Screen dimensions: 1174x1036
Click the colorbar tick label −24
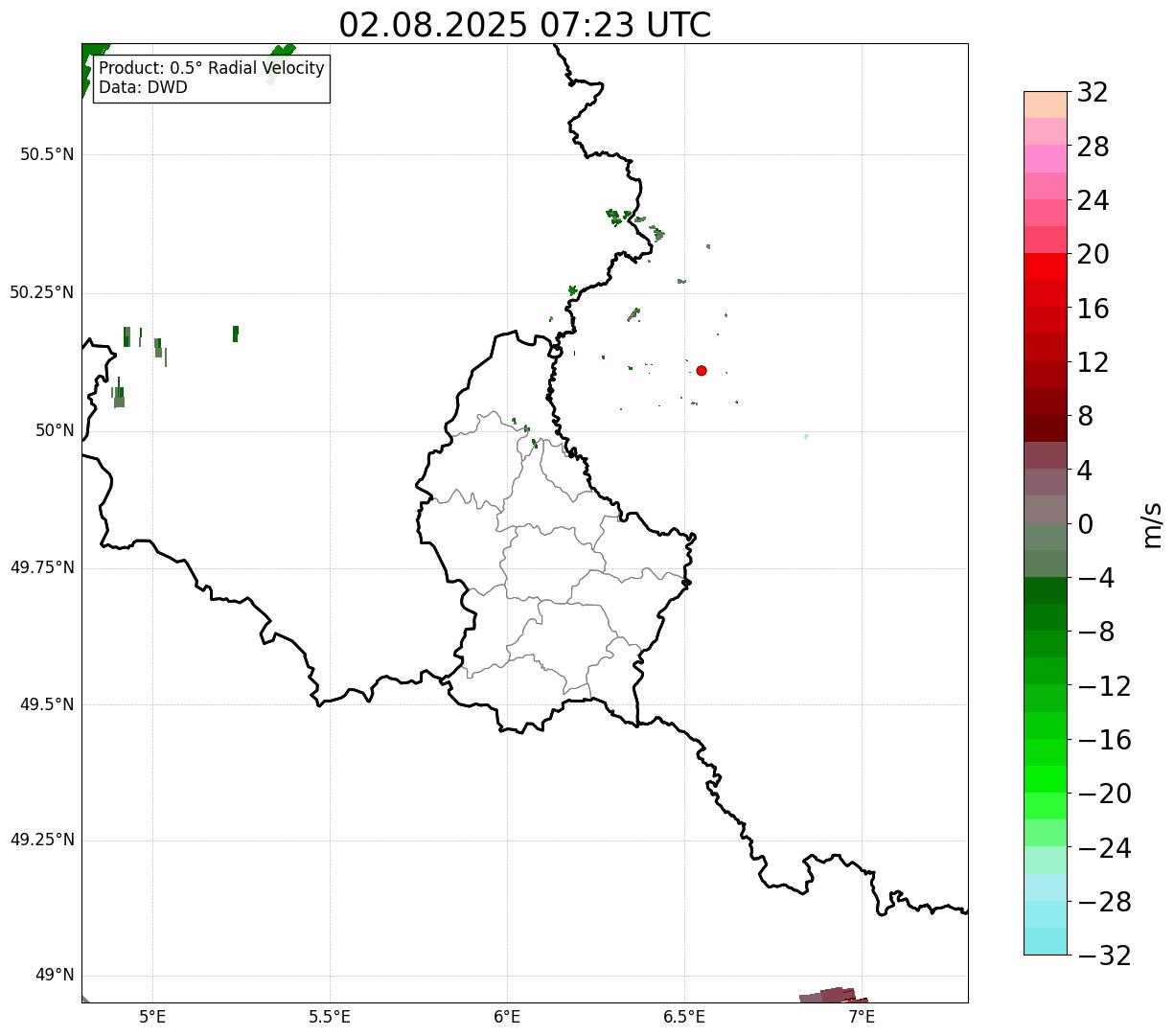pyautogui.click(x=1104, y=848)
